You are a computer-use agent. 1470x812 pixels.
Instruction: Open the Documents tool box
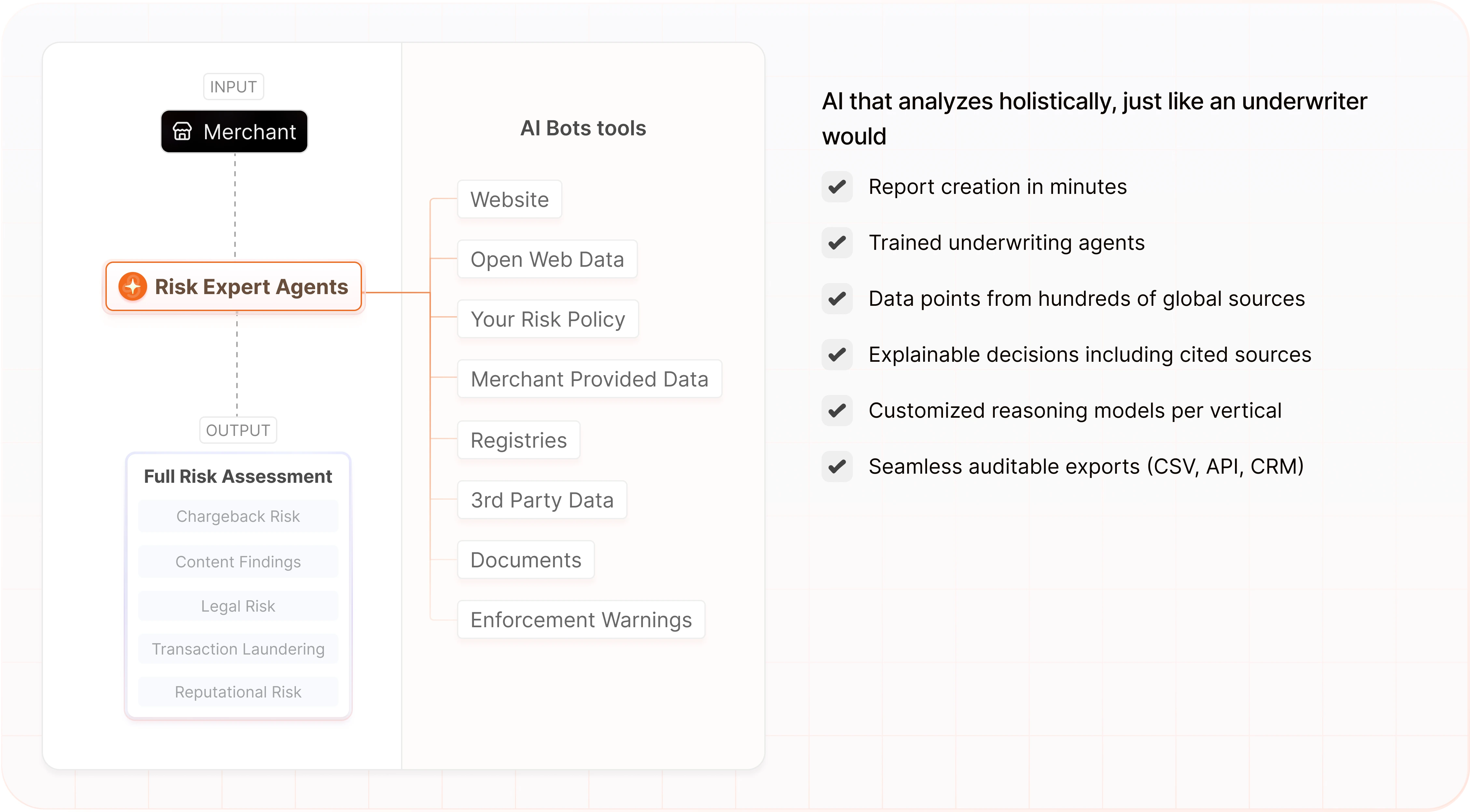[x=526, y=560]
